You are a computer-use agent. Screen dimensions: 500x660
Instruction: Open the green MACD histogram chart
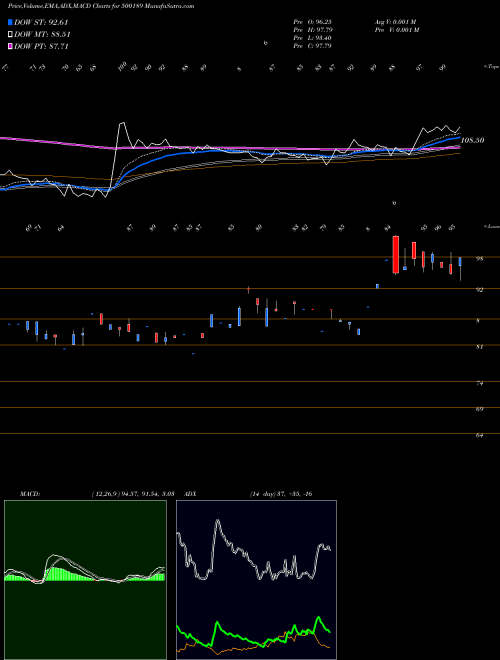pyautogui.click(x=85, y=580)
